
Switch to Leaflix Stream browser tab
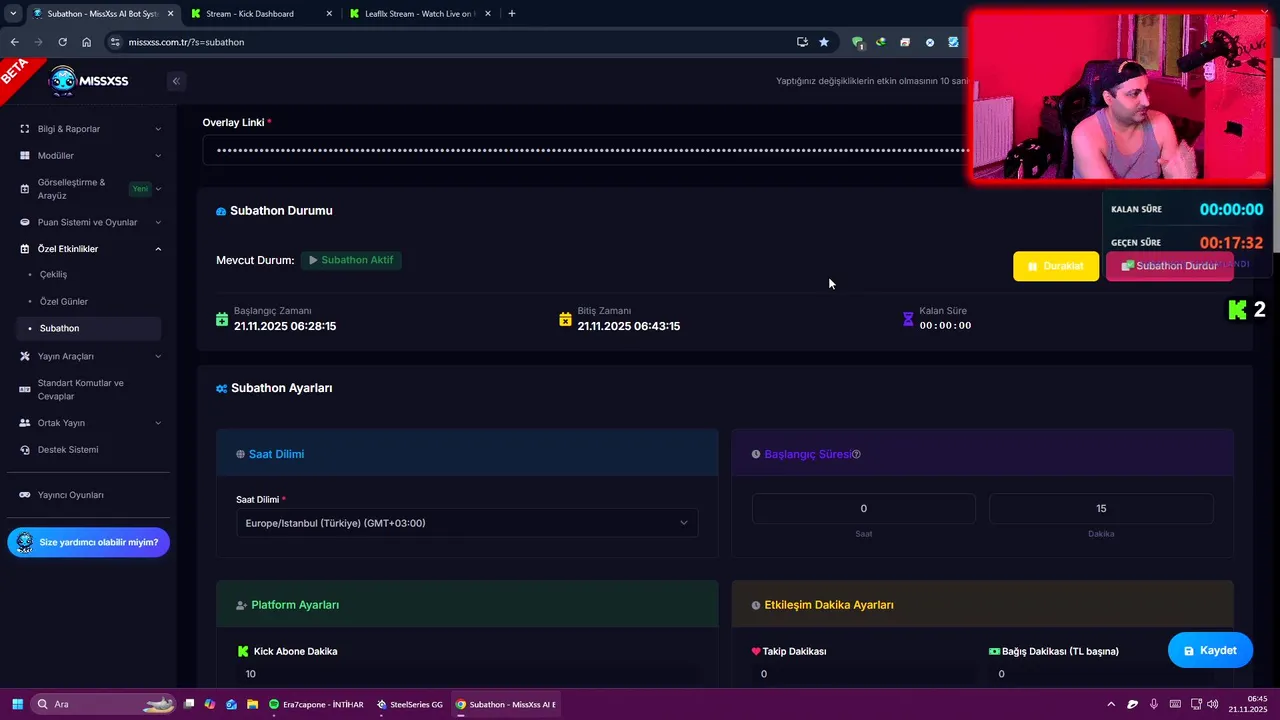pos(418,14)
